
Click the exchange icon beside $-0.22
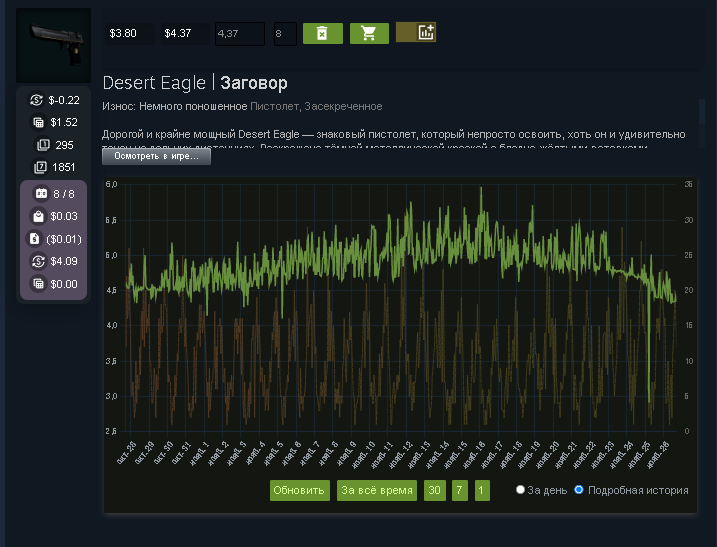click(37, 100)
